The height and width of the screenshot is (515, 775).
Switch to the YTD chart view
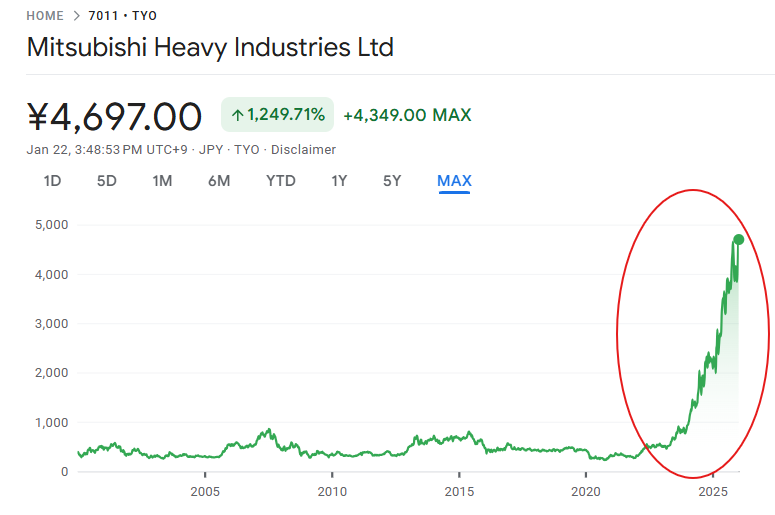[x=281, y=181]
